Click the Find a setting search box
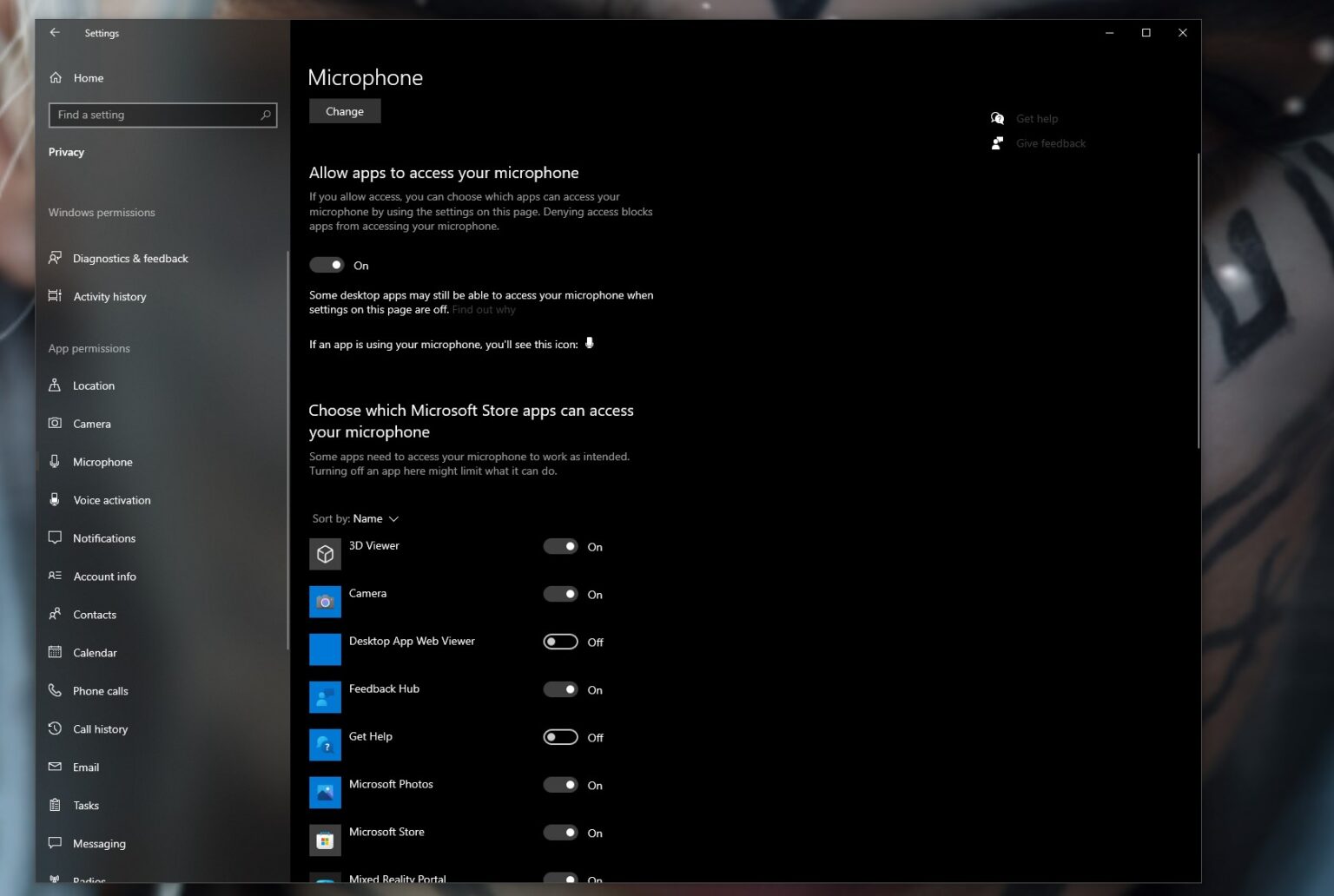This screenshot has width=1334, height=896. [162, 115]
